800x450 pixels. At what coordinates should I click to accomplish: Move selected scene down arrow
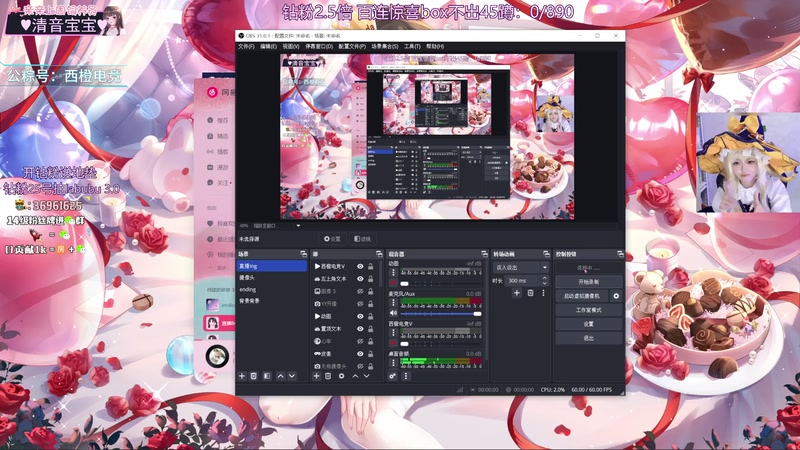292,376
